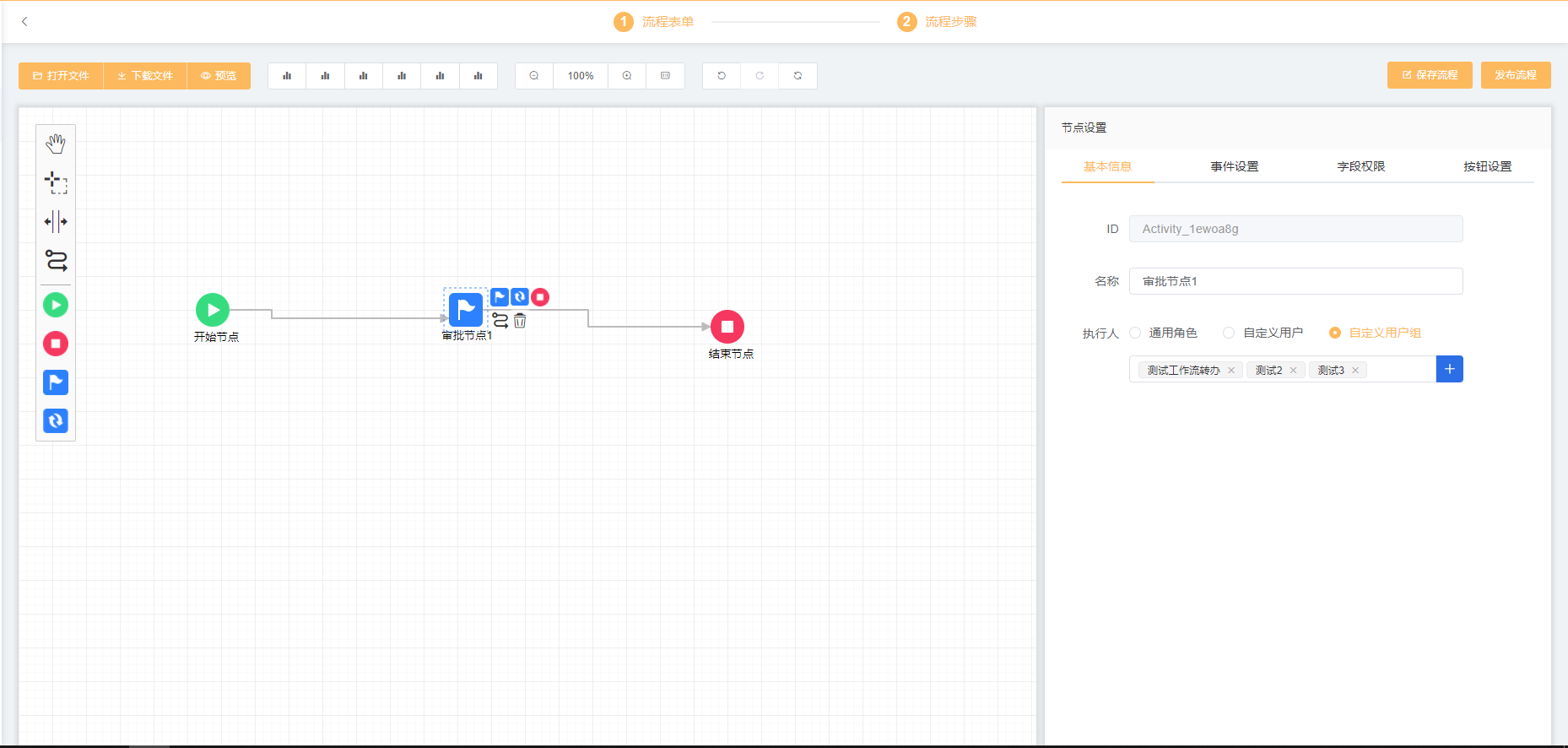1568x748 pixels.
Task: Delete 审批节点1 with the trash icon
Action: pyautogui.click(x=520, y=321)
